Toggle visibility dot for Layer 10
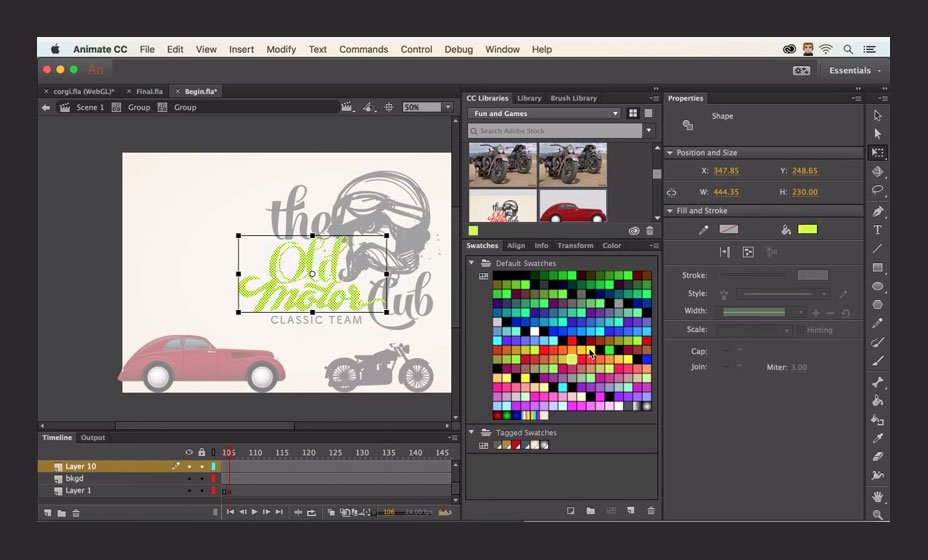 click(189, 466)
